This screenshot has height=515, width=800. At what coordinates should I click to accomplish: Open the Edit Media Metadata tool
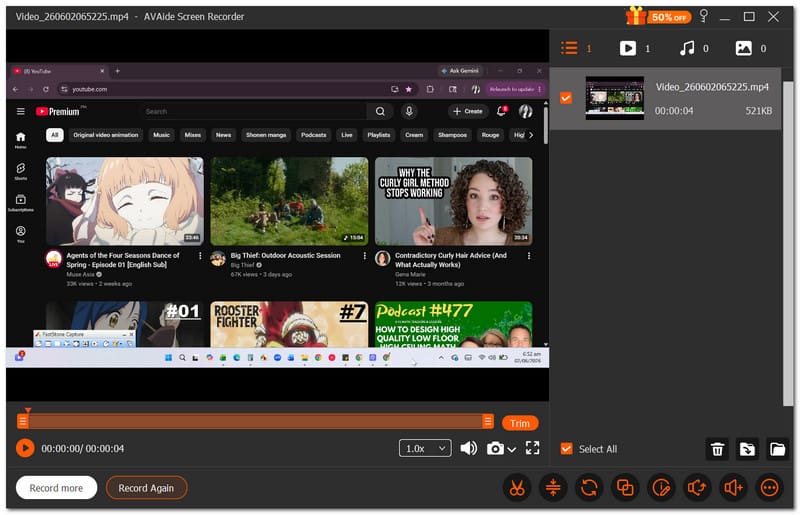(661, 487)
